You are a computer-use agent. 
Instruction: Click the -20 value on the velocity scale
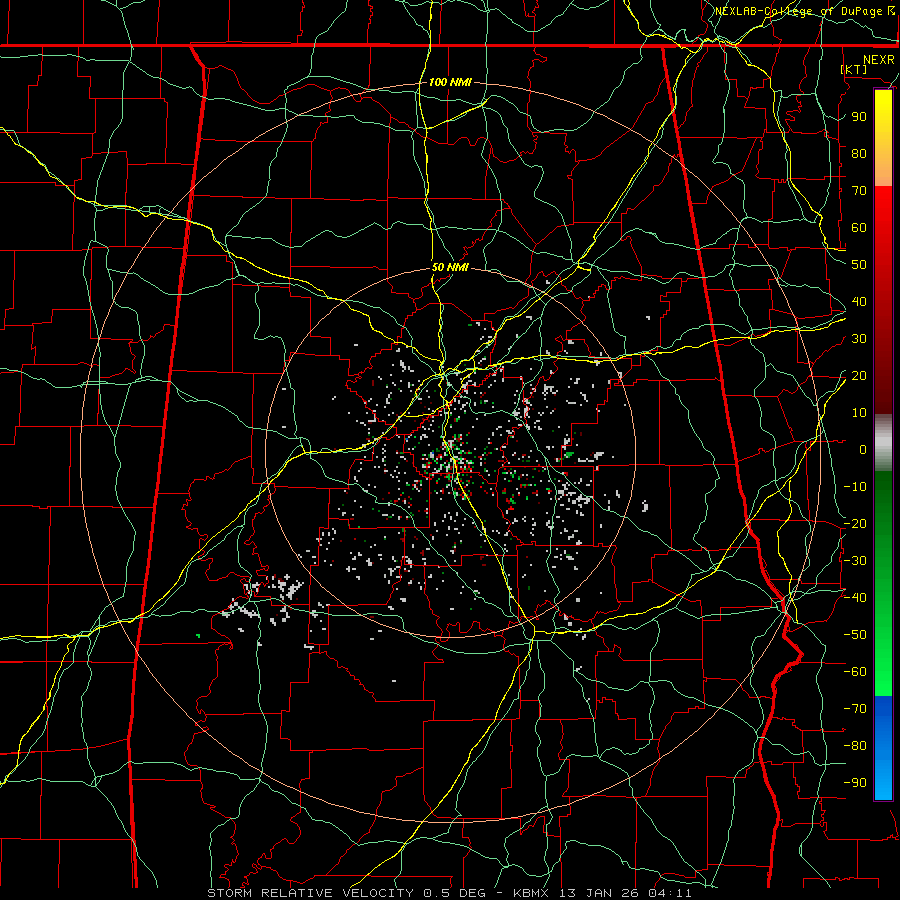pos(855,523)
